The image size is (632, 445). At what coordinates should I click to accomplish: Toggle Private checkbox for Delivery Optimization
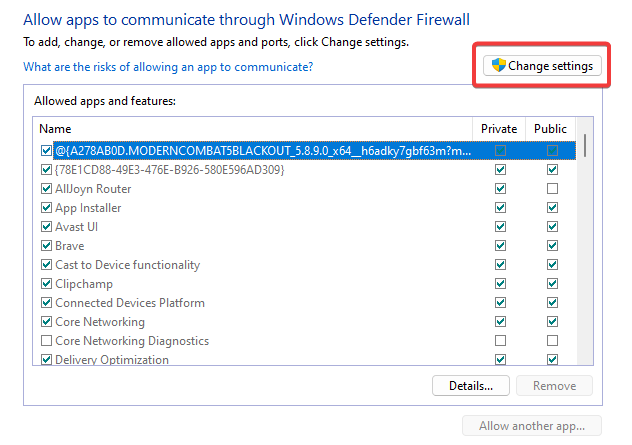tap(500, 359)
